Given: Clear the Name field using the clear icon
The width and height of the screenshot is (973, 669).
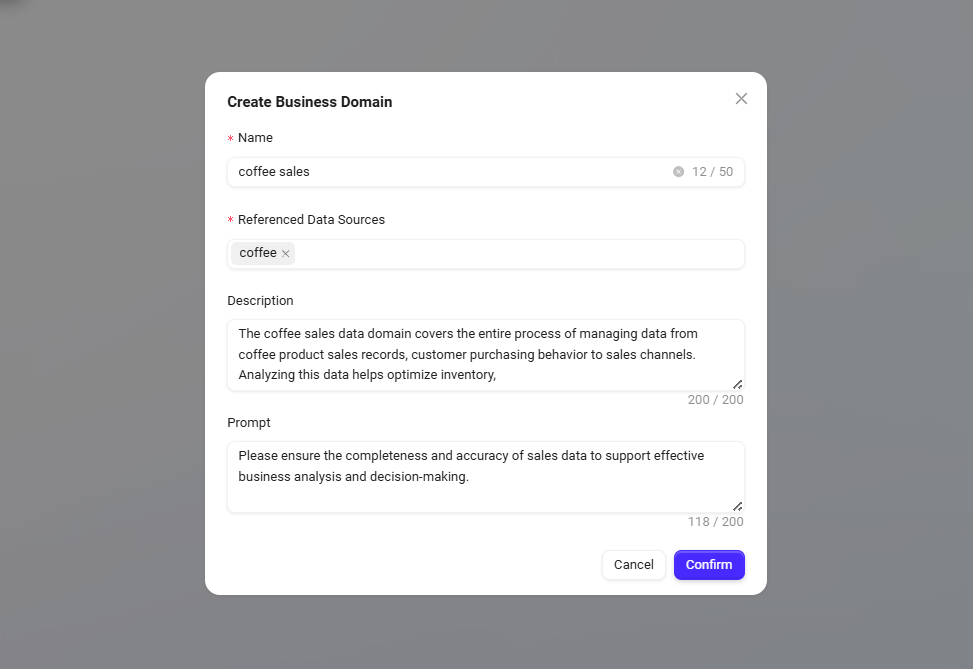Looking at the screenshot, I should 678,172.
